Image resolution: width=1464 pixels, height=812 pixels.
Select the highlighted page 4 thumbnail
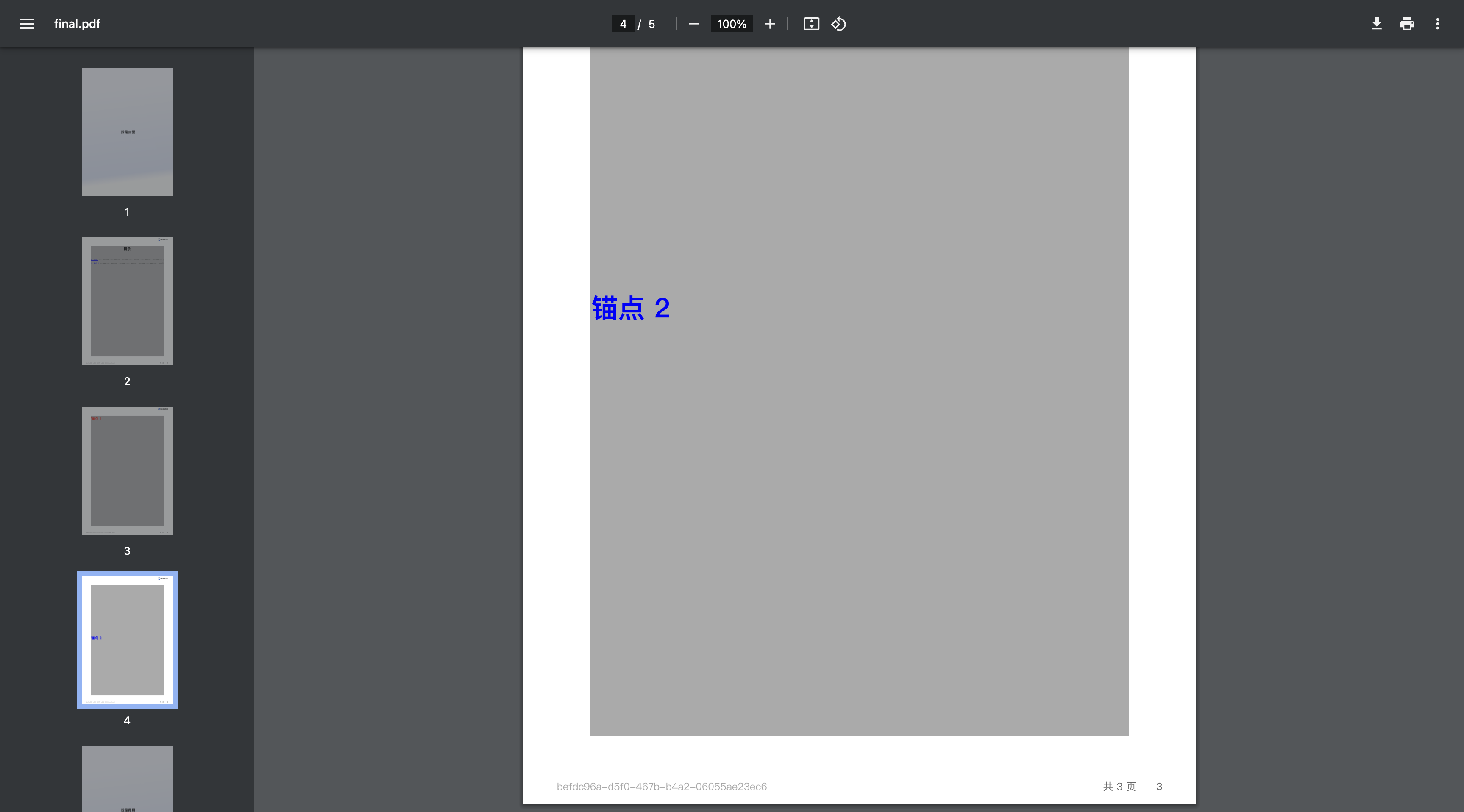click(x=127, y=640)
